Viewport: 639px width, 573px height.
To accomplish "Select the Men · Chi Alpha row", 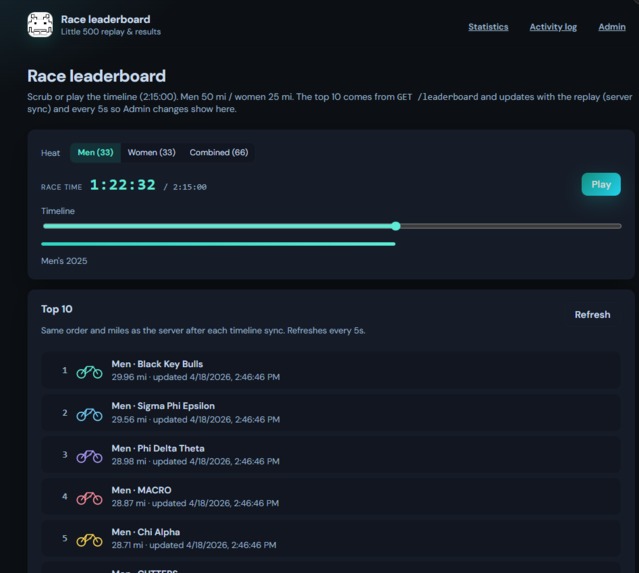I will 331,538.
